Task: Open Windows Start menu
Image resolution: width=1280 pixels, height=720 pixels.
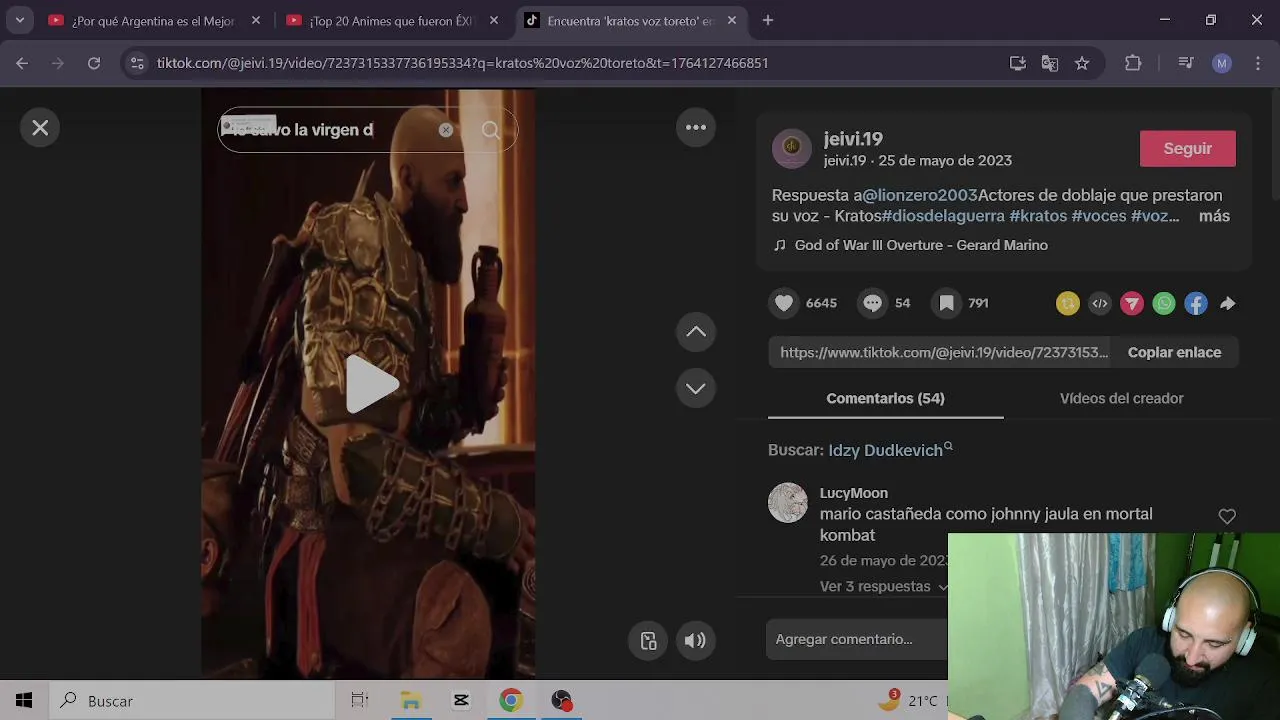Action: (x=24, y=701)
